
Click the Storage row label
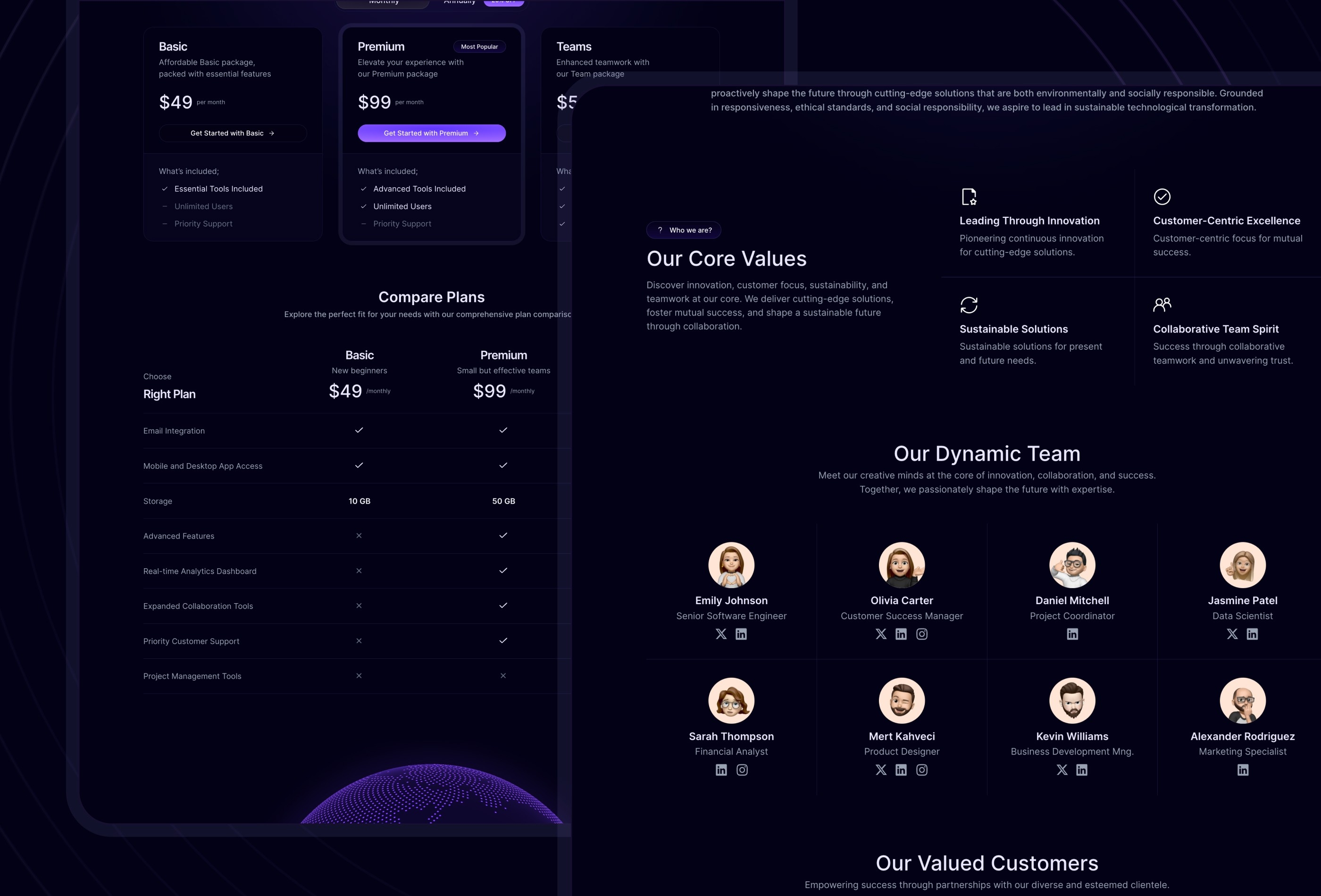point(158,501)
